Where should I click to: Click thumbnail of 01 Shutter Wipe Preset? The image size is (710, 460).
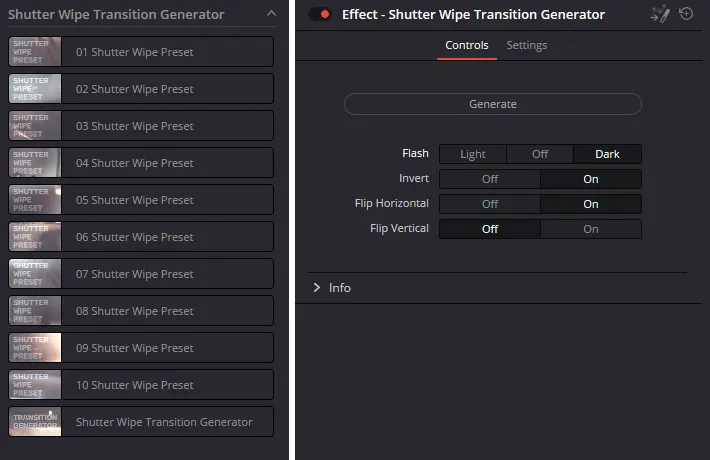pos(35,52)
